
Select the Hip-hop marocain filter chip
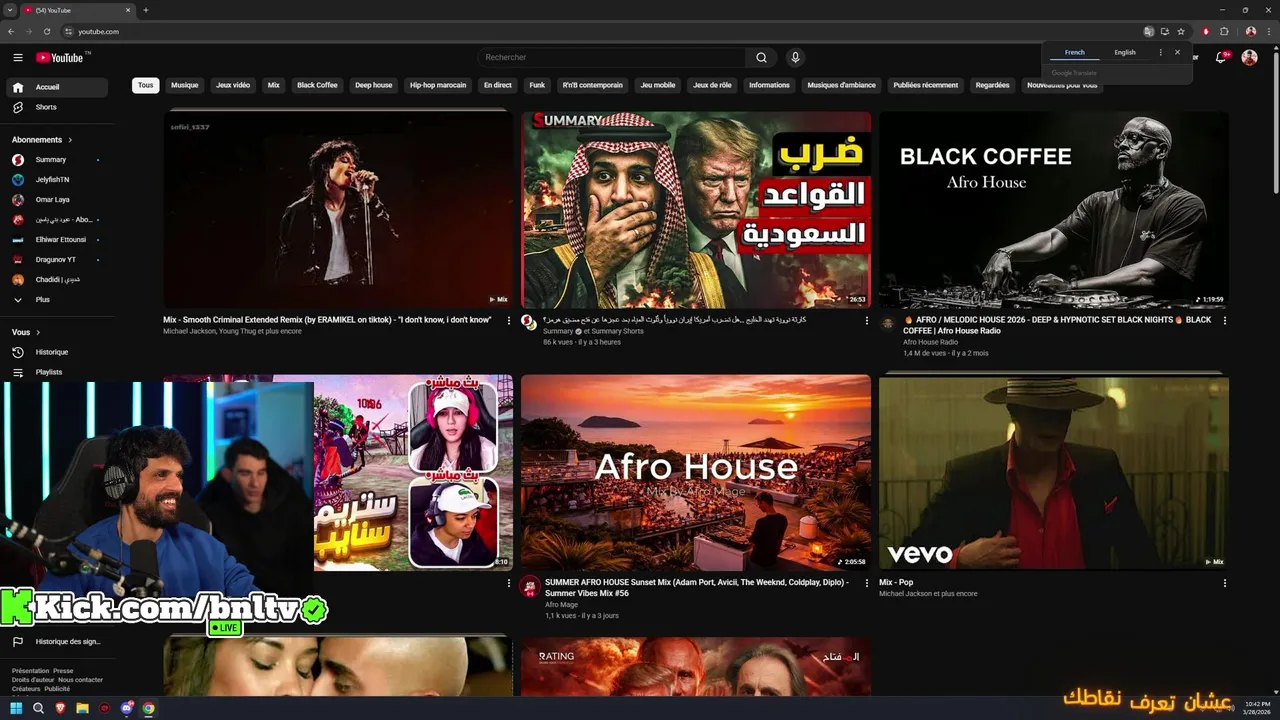coord(438,85)
